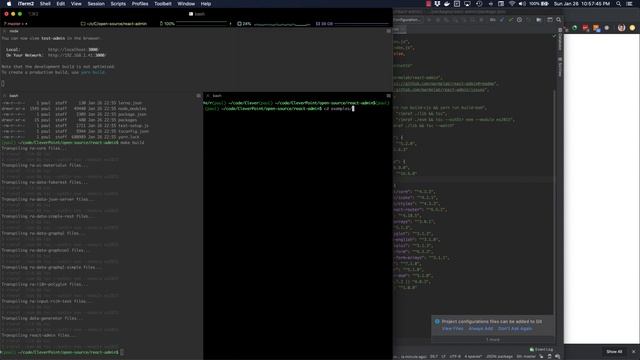Open the Window menu
Image resolution: width=640 pixels, height=360 pixels.
pos(186,4)
